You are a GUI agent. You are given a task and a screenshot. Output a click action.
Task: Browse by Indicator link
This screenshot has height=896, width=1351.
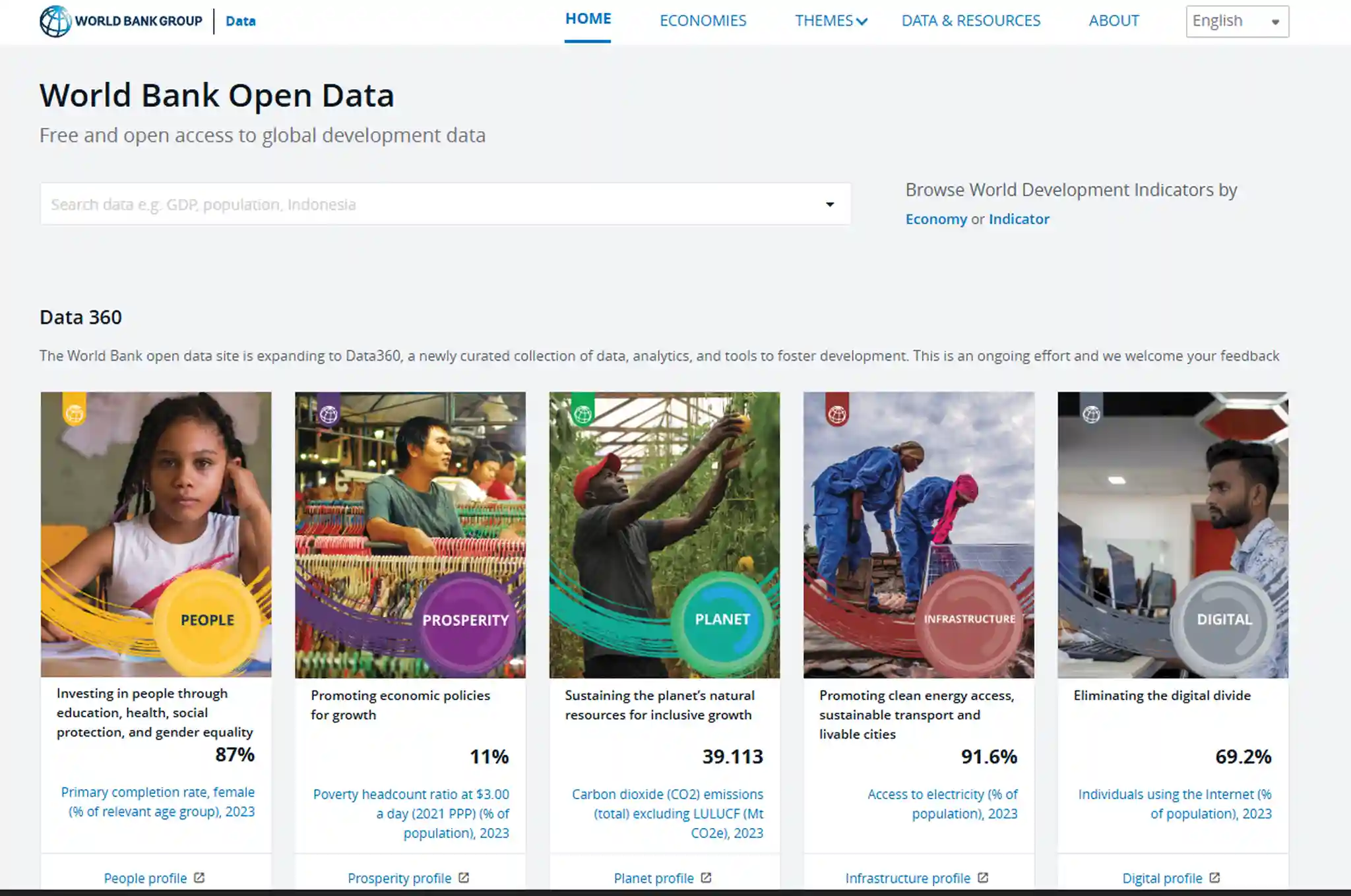1019,219
